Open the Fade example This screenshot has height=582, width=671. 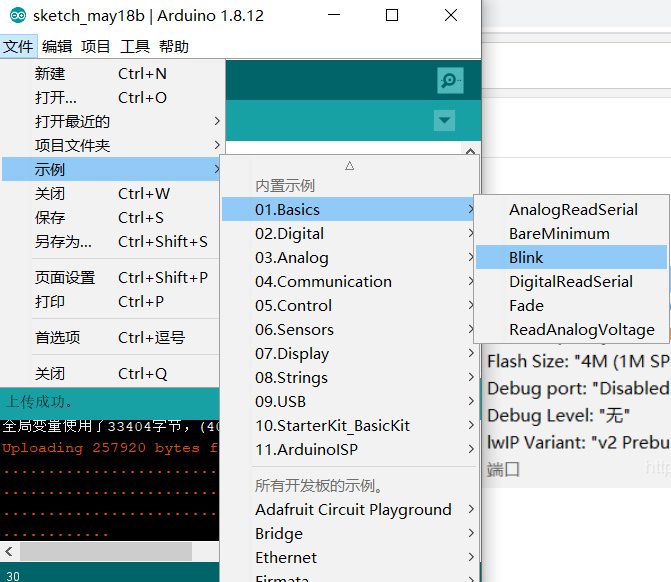tap(571, 306)
